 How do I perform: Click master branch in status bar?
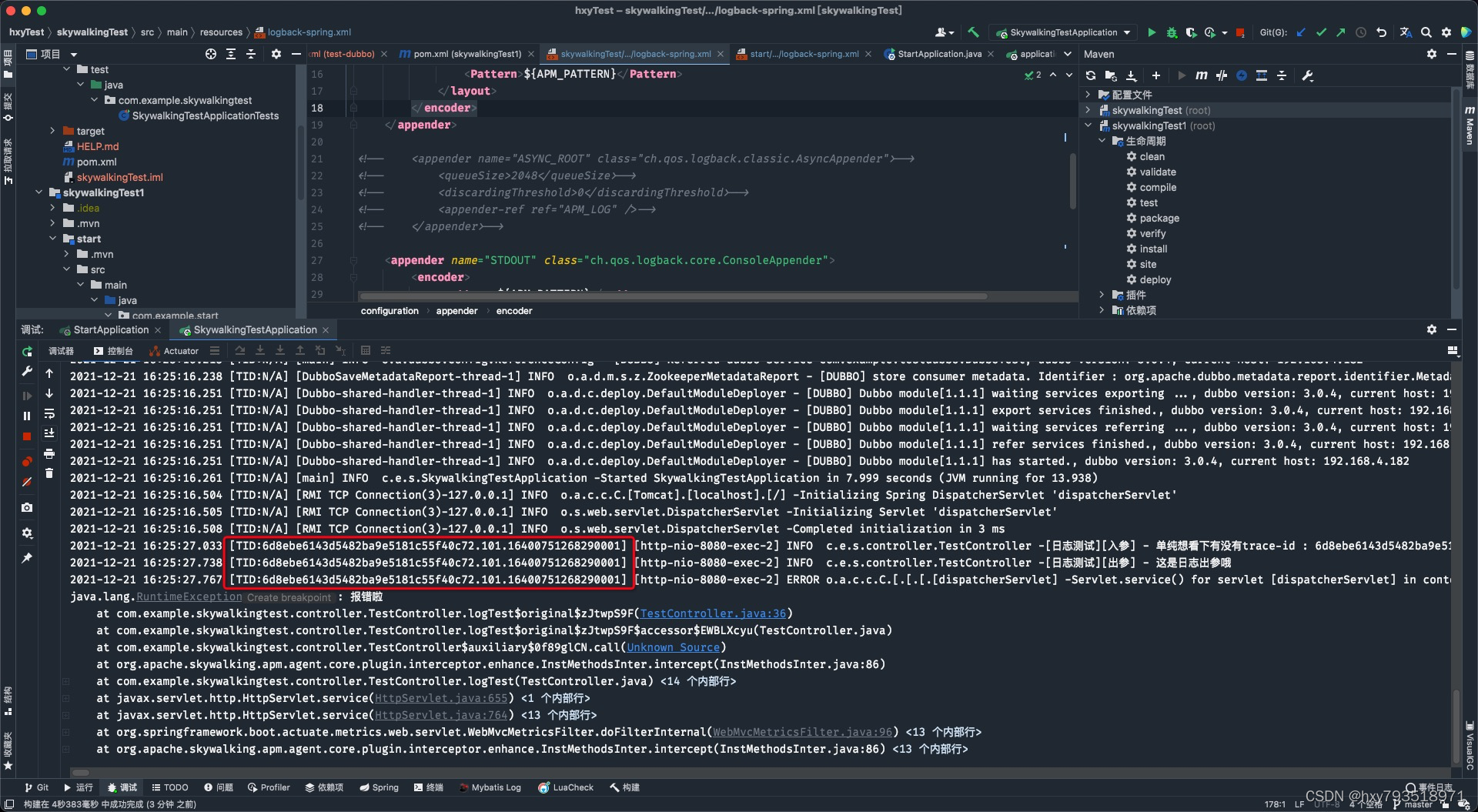(x=1418, y=804)
